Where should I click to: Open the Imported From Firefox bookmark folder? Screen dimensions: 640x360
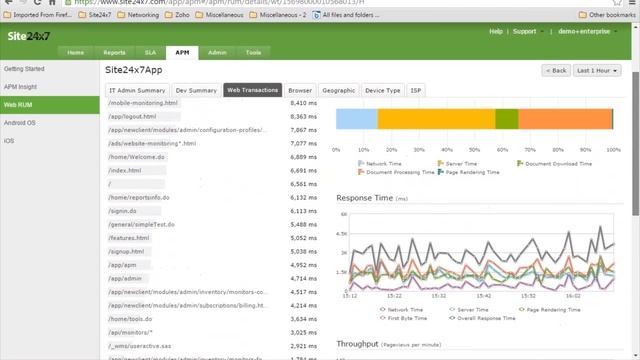coord(38,15)
